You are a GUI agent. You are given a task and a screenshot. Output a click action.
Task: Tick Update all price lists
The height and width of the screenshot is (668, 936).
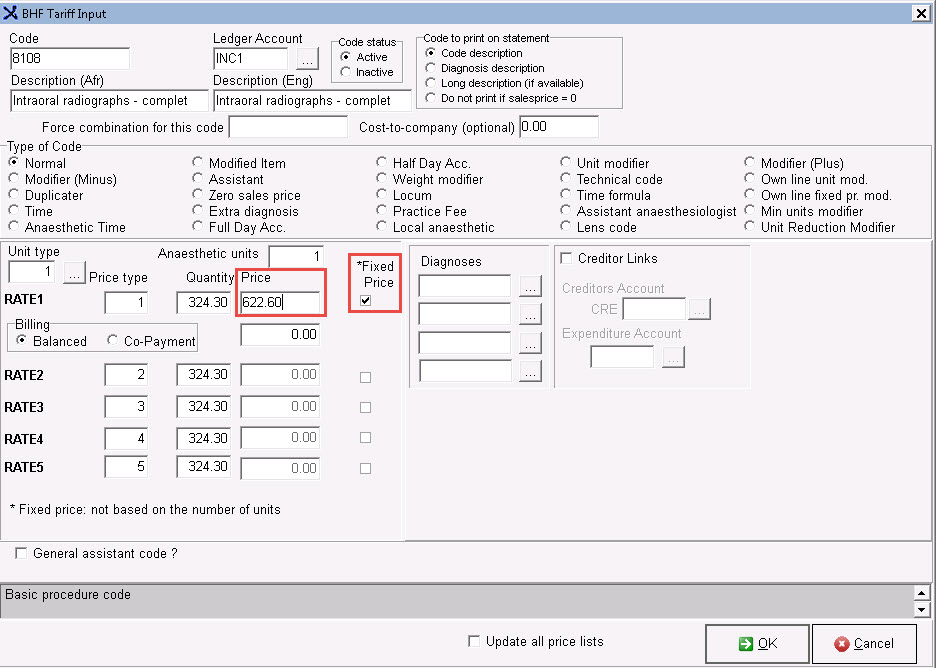point(474,641)
